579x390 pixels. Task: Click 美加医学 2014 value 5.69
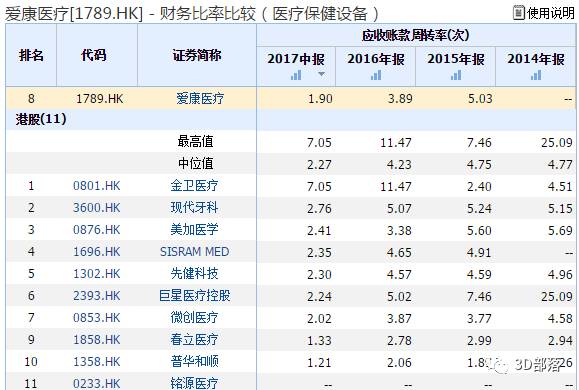pyautogui.click(x=560, y=230)
